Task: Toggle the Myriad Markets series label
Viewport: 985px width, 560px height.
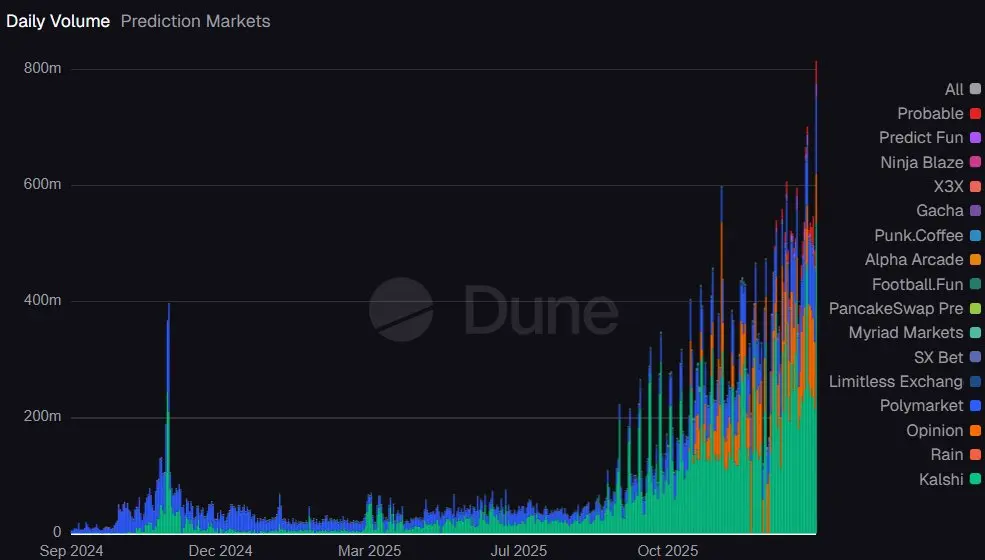Action: 906,332
